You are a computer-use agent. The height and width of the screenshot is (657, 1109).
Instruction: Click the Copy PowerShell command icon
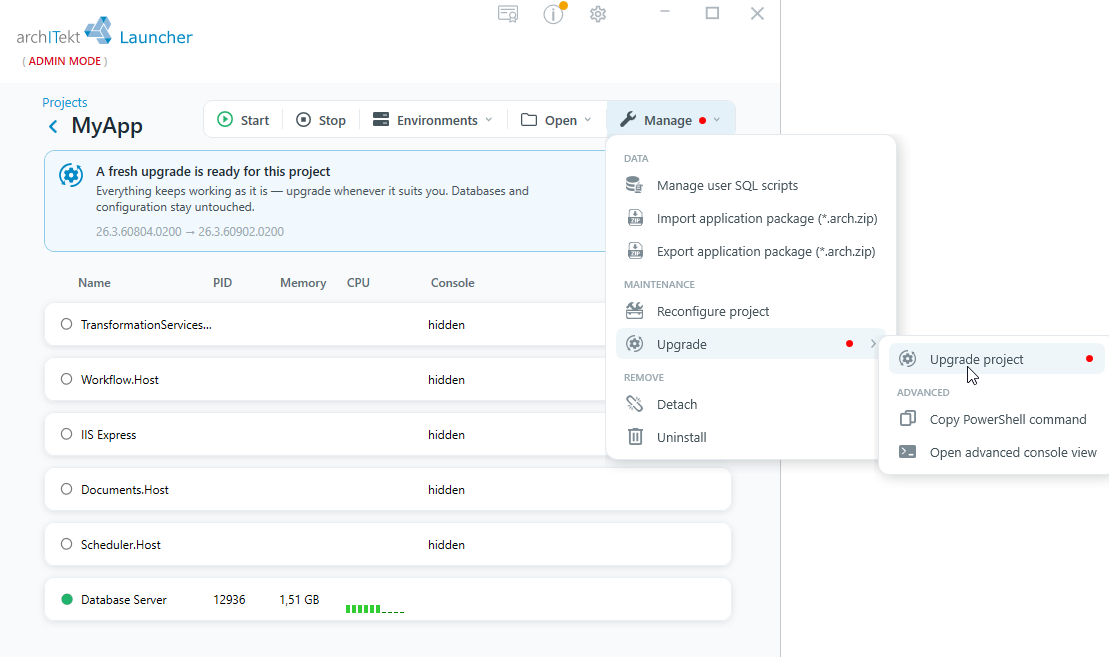coord(907,419)
